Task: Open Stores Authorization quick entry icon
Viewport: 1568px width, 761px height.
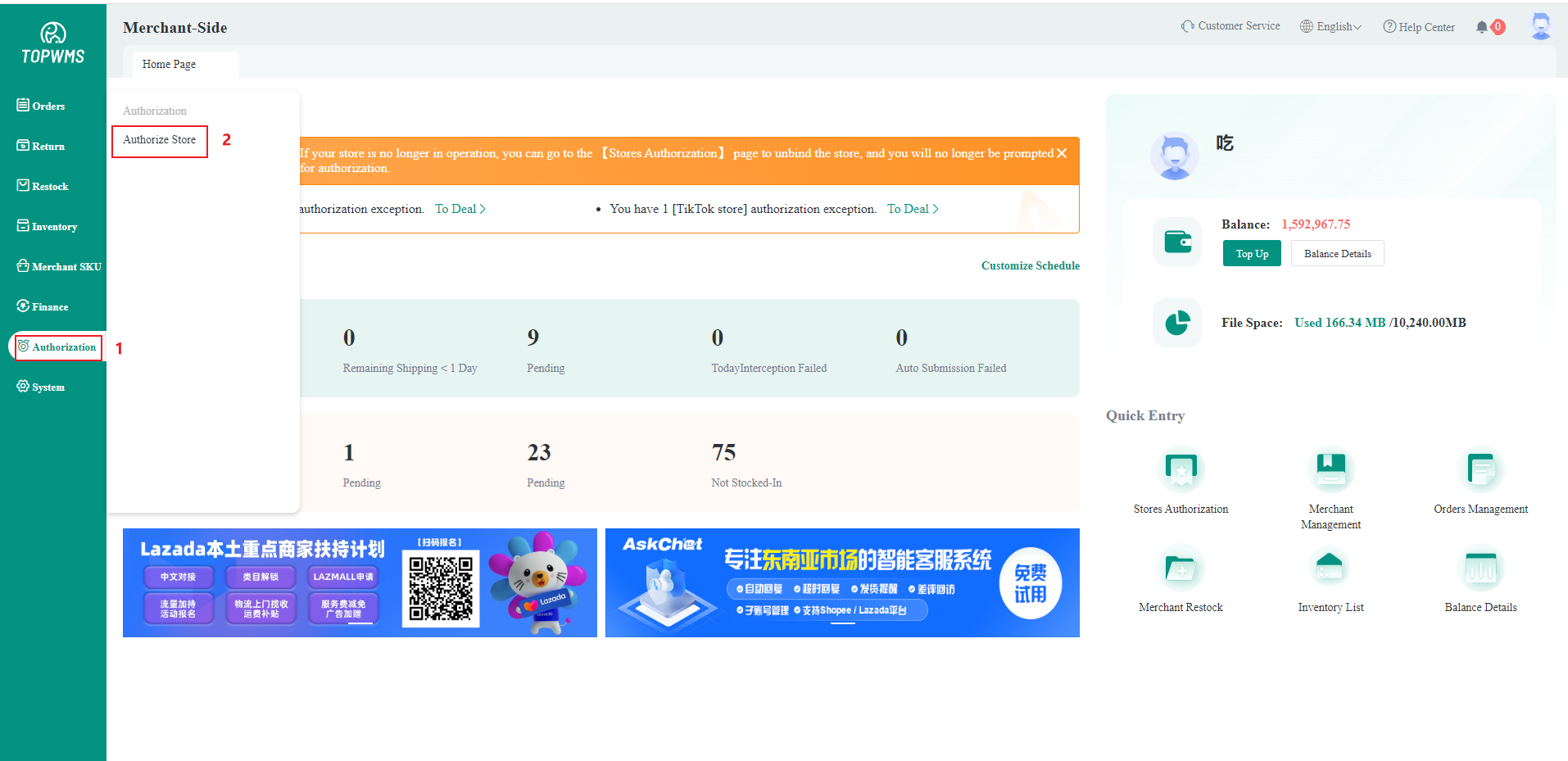Action: pyautogui.click(x=1181, y=469)
